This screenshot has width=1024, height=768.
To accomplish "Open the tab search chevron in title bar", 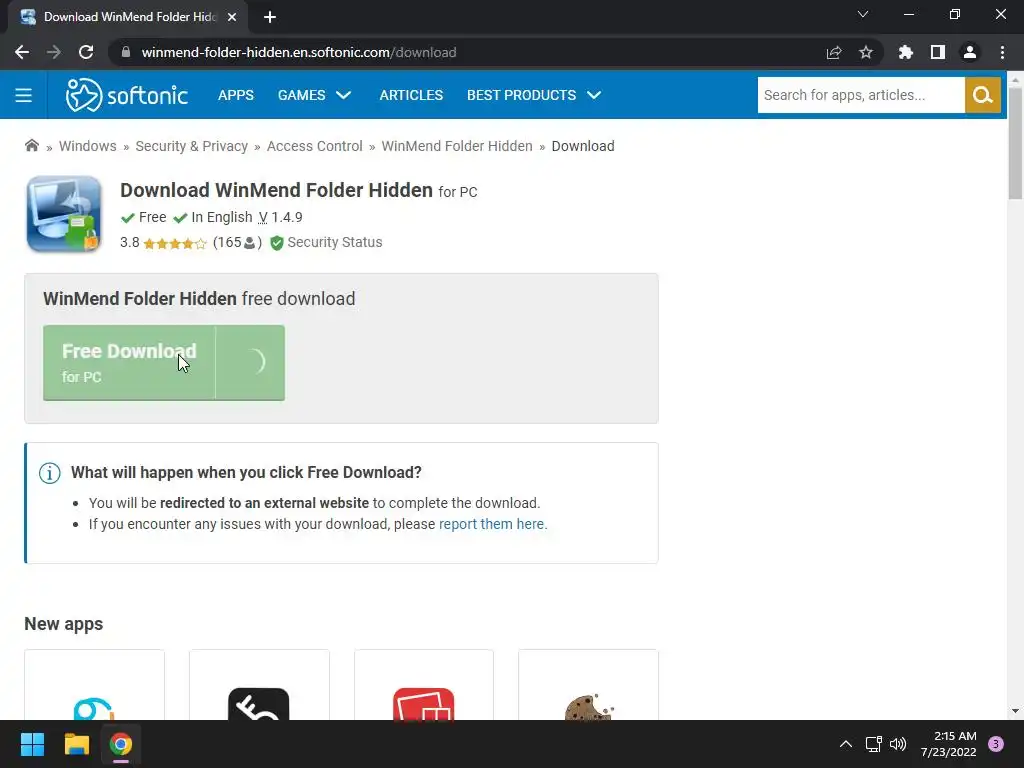I will (863, 14).
